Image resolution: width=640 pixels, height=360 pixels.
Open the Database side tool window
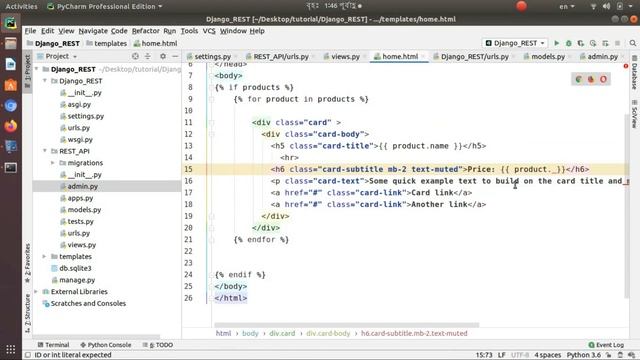pyautogui.click(x=635, y=73)
